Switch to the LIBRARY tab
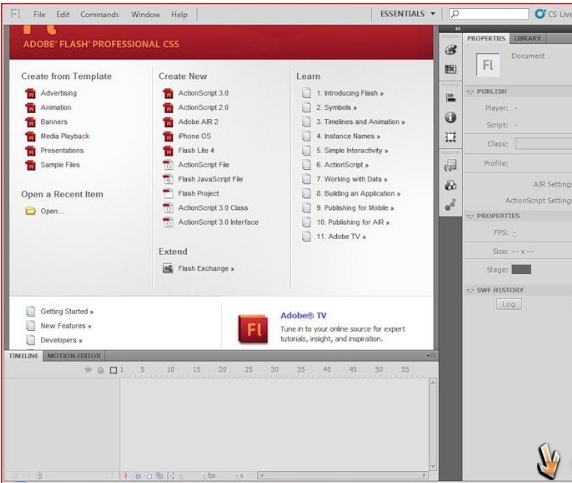Screen dimensions: 572x483 pos(527,38)
